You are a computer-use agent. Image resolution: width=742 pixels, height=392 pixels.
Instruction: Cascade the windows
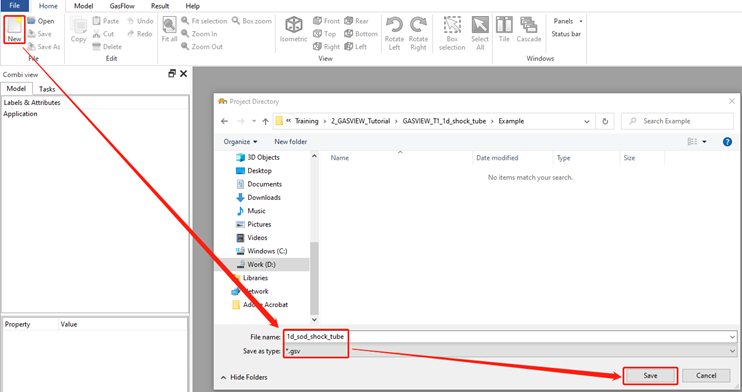tap(529, 29)
